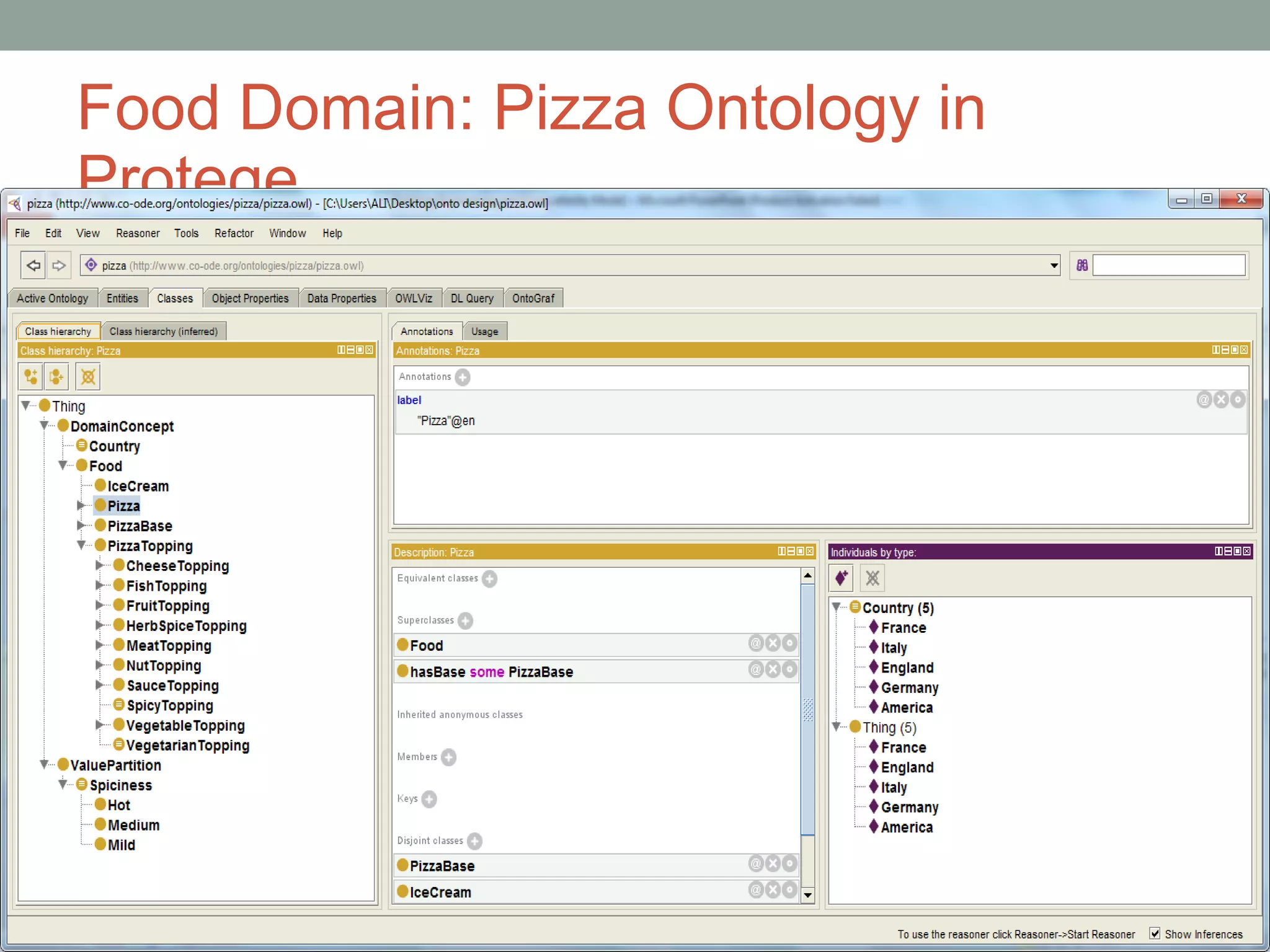Close Description: Pizza panel corner X icon

[810, 551]
